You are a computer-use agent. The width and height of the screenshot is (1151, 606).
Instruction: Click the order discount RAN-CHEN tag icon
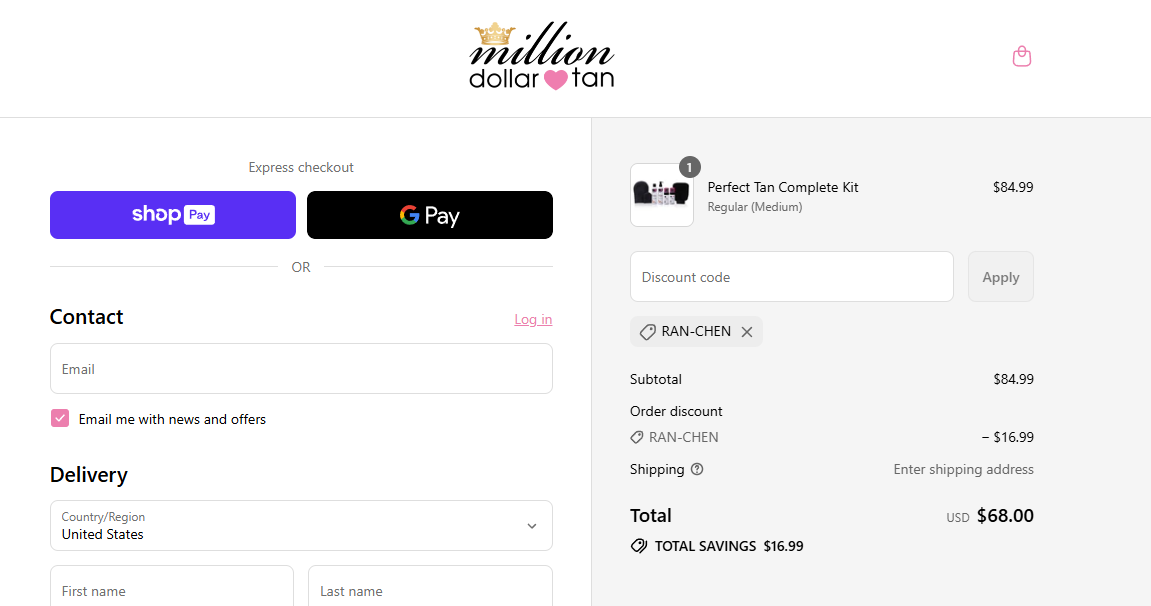[x=636, y=437]
